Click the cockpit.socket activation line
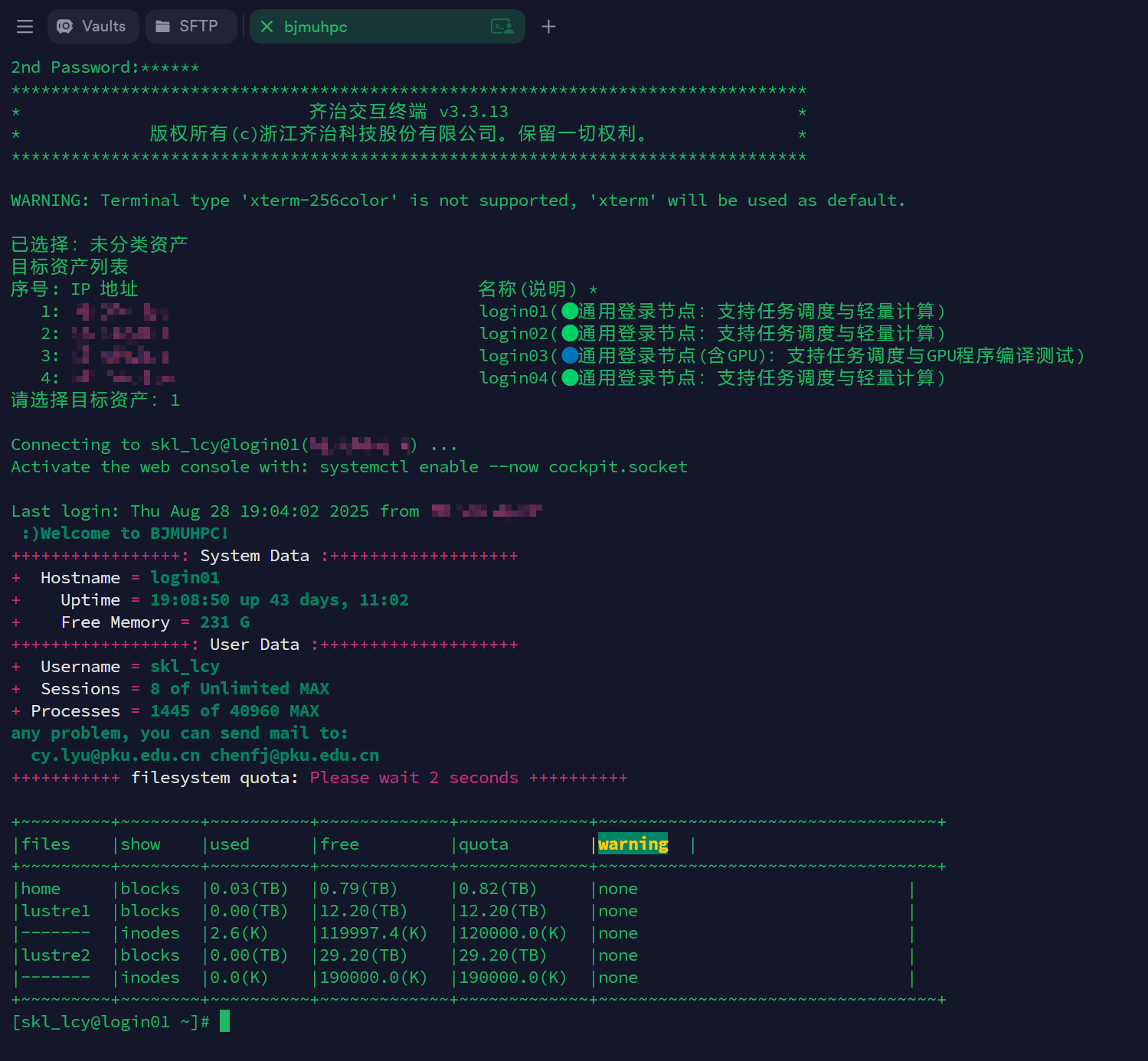This screenshot has height=1061, width=1148. click(x=349, y=467)
